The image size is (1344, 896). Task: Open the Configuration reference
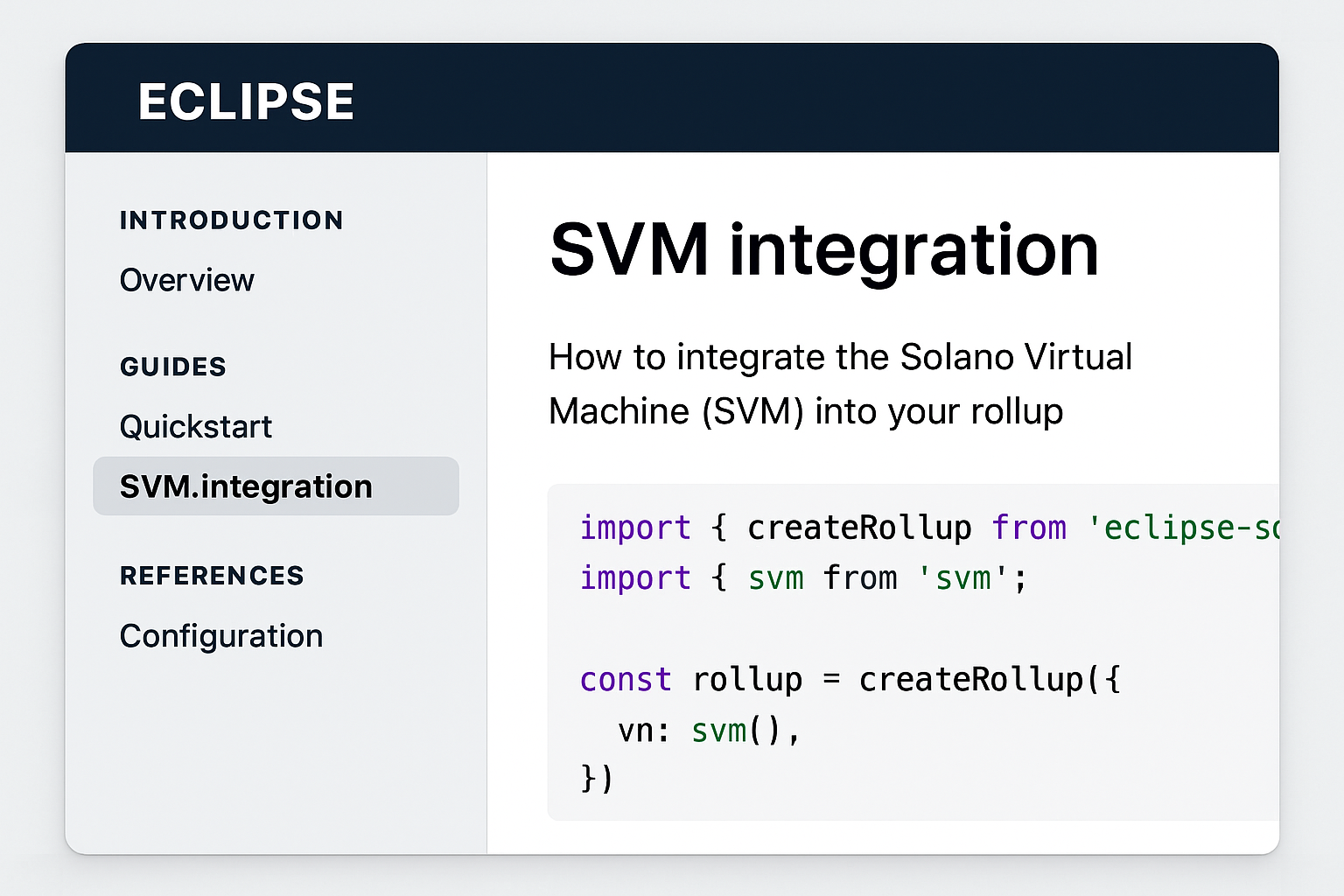point(220,635)
